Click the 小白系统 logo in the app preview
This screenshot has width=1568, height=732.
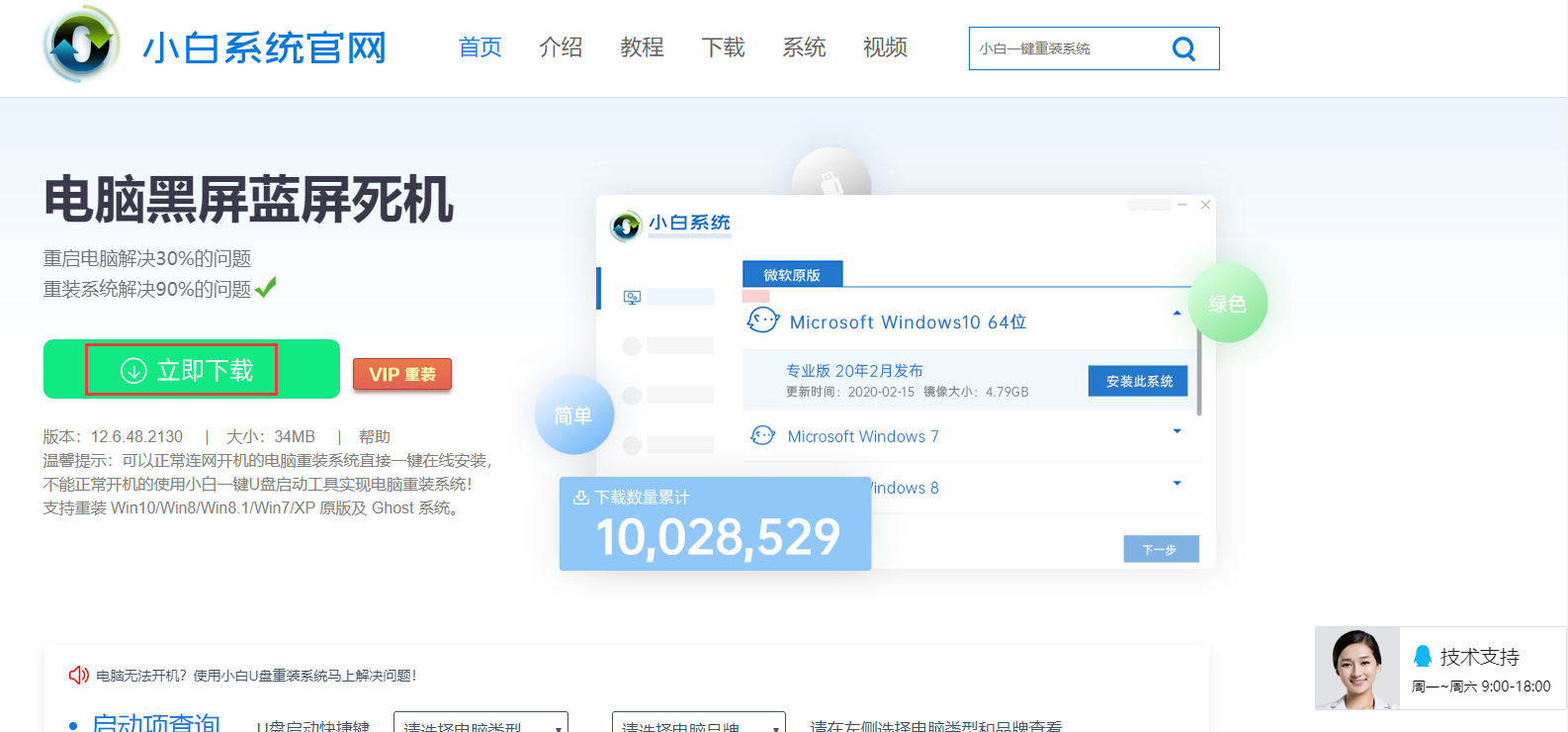click(x=627, y=227)
